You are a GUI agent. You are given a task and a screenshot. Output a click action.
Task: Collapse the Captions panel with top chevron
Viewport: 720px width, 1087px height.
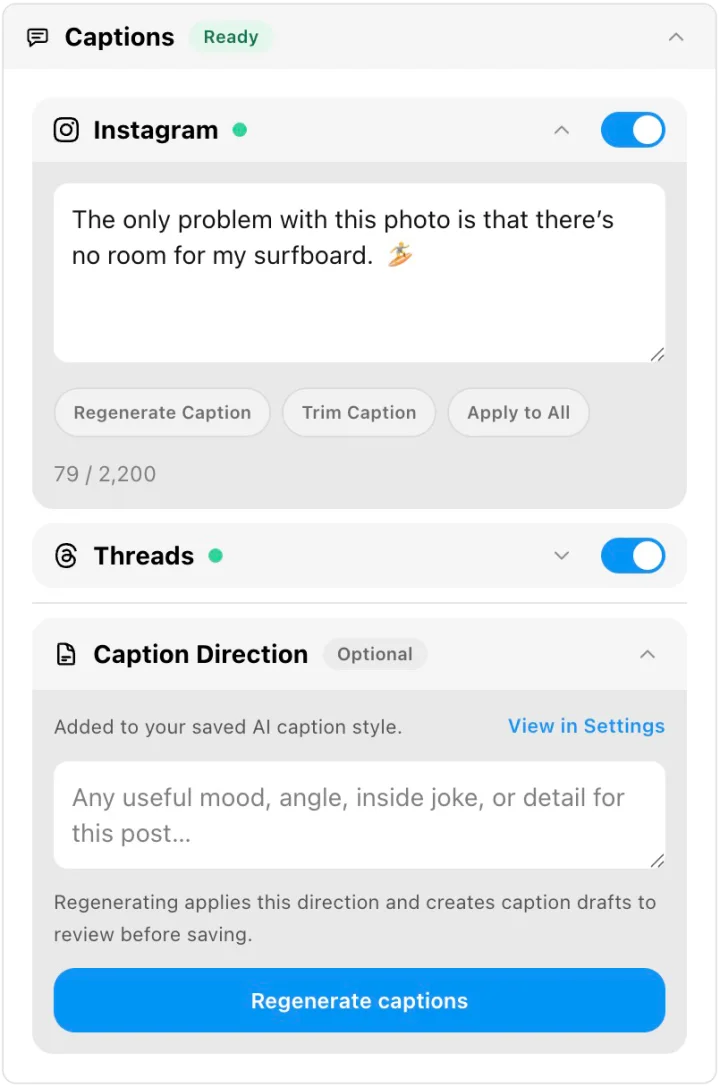(x=676, y=37)
